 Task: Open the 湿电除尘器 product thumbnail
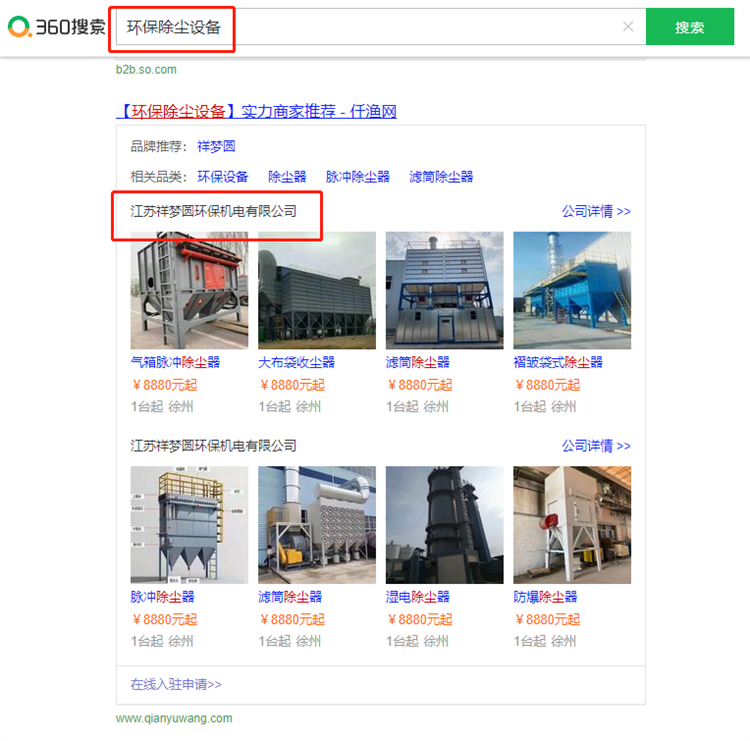tap(445, 525)
